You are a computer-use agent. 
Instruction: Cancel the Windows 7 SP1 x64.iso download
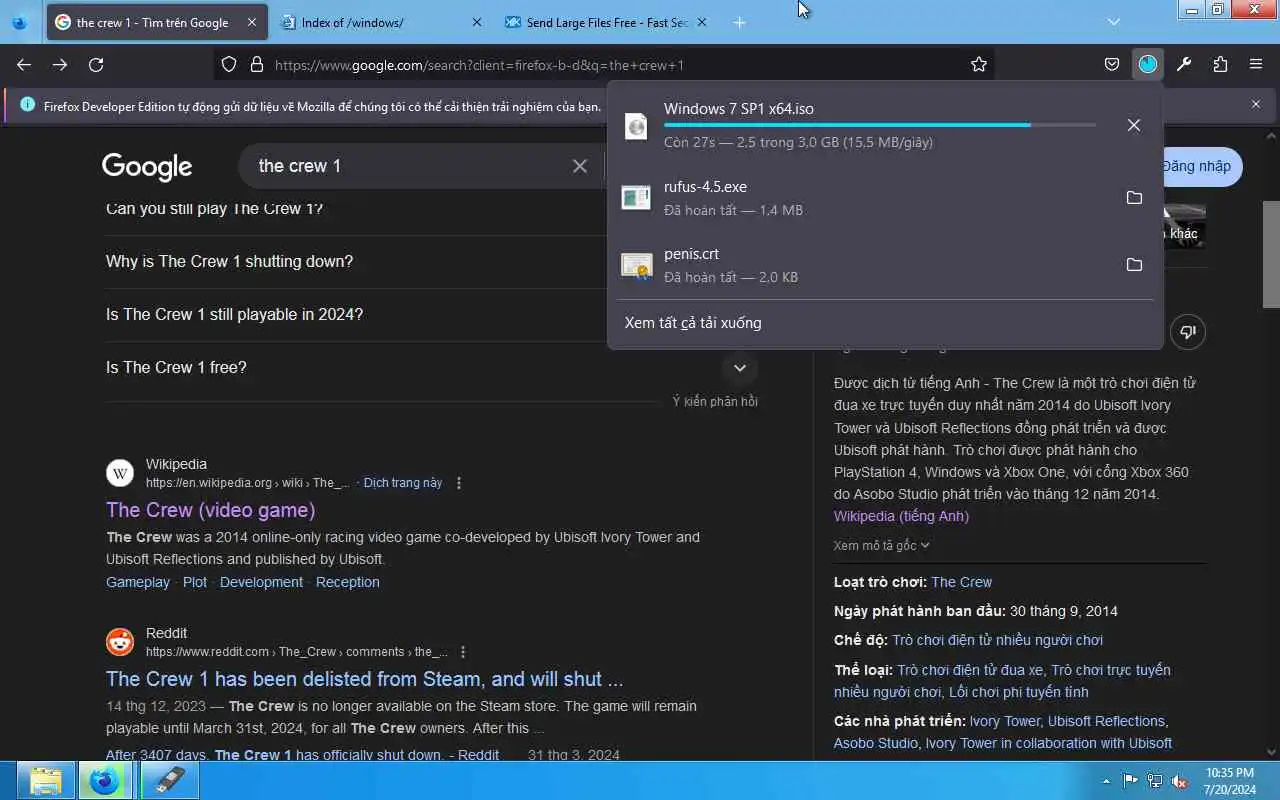pos(1133,125)
